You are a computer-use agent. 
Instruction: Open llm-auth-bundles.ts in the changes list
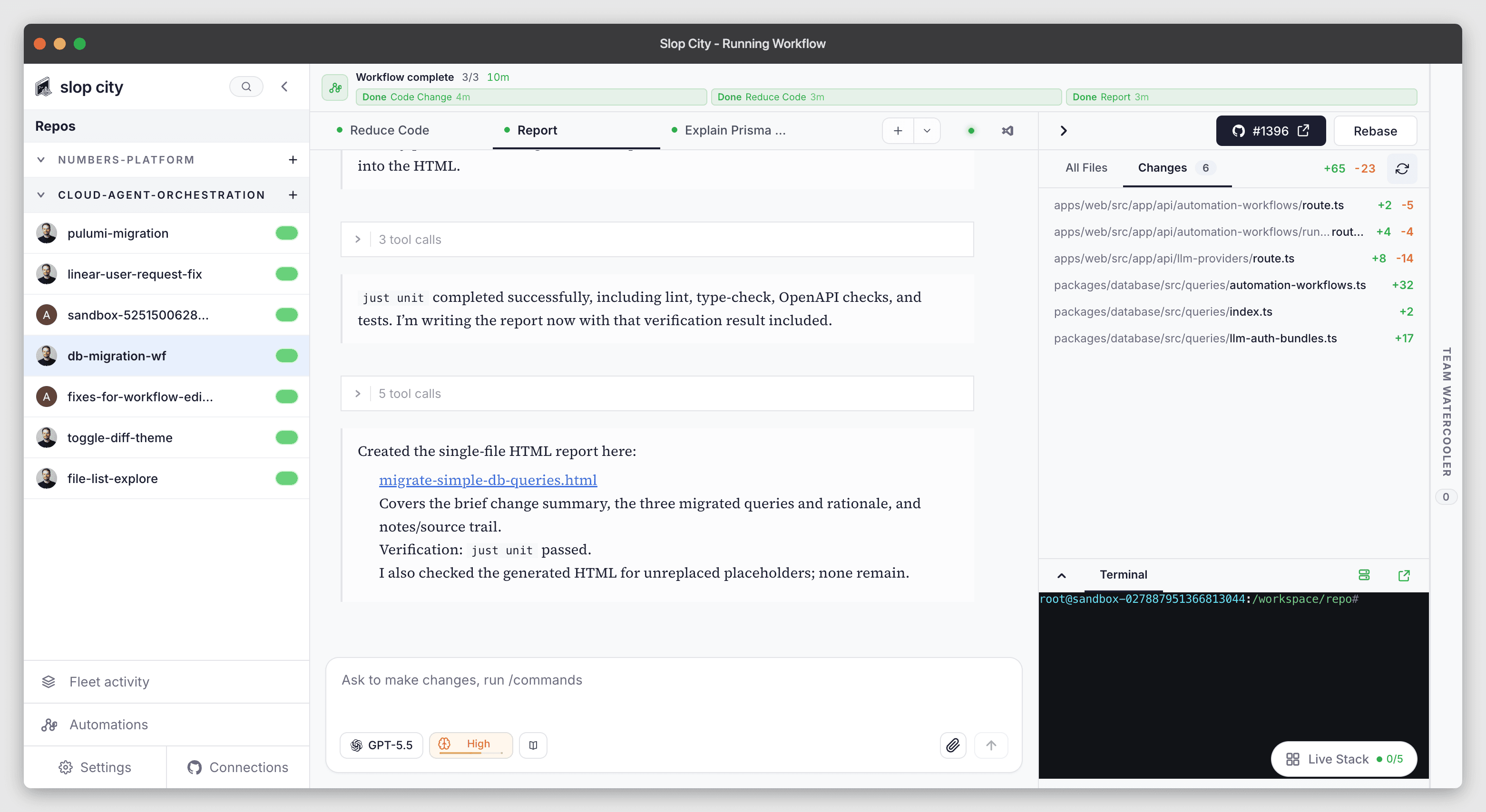(x=1233, y=338)
